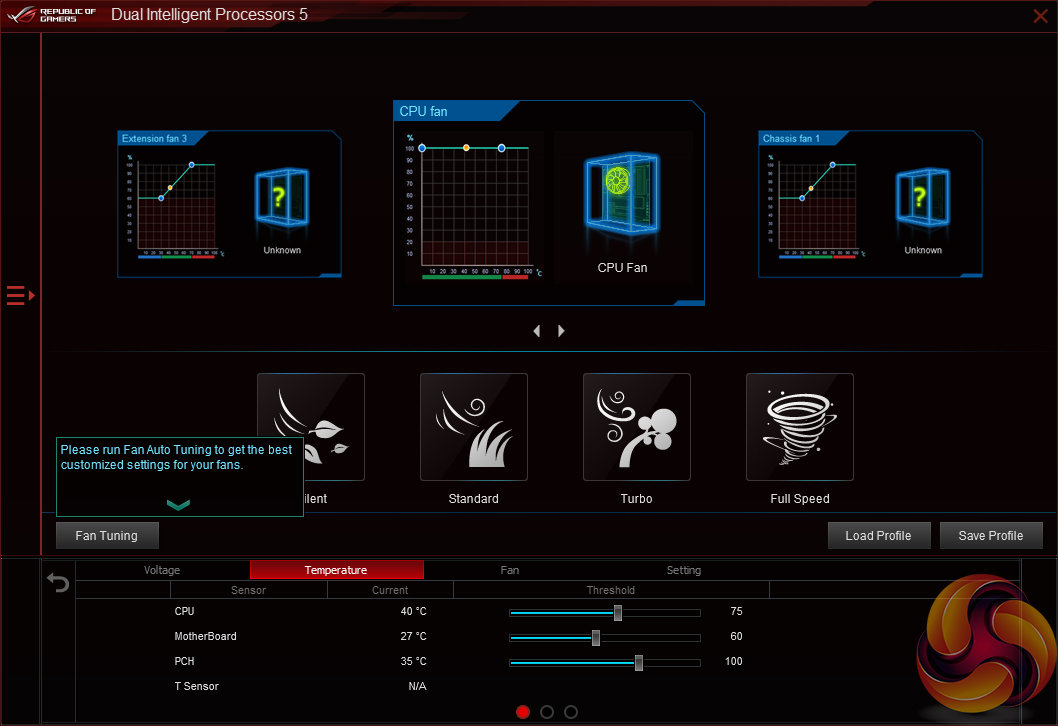The width and height of the screenshot is (1058, 726).
Task: Click the Sensor column header
Action: (x=248, y=590)
